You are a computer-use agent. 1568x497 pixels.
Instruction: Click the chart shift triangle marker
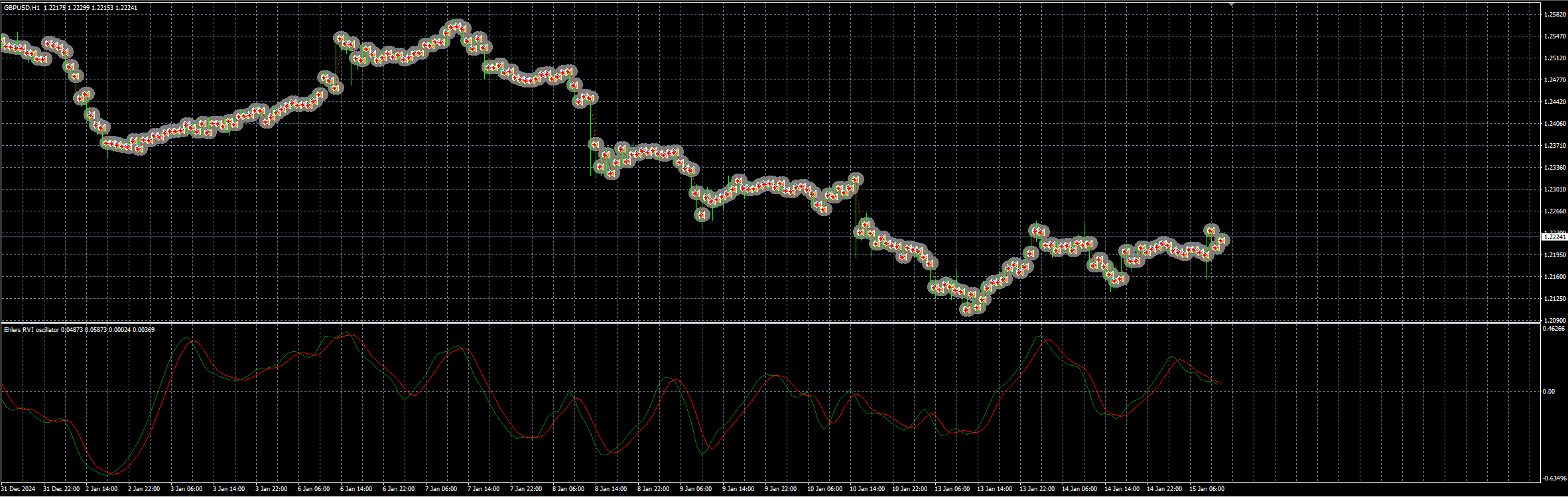coord(1232,5)
